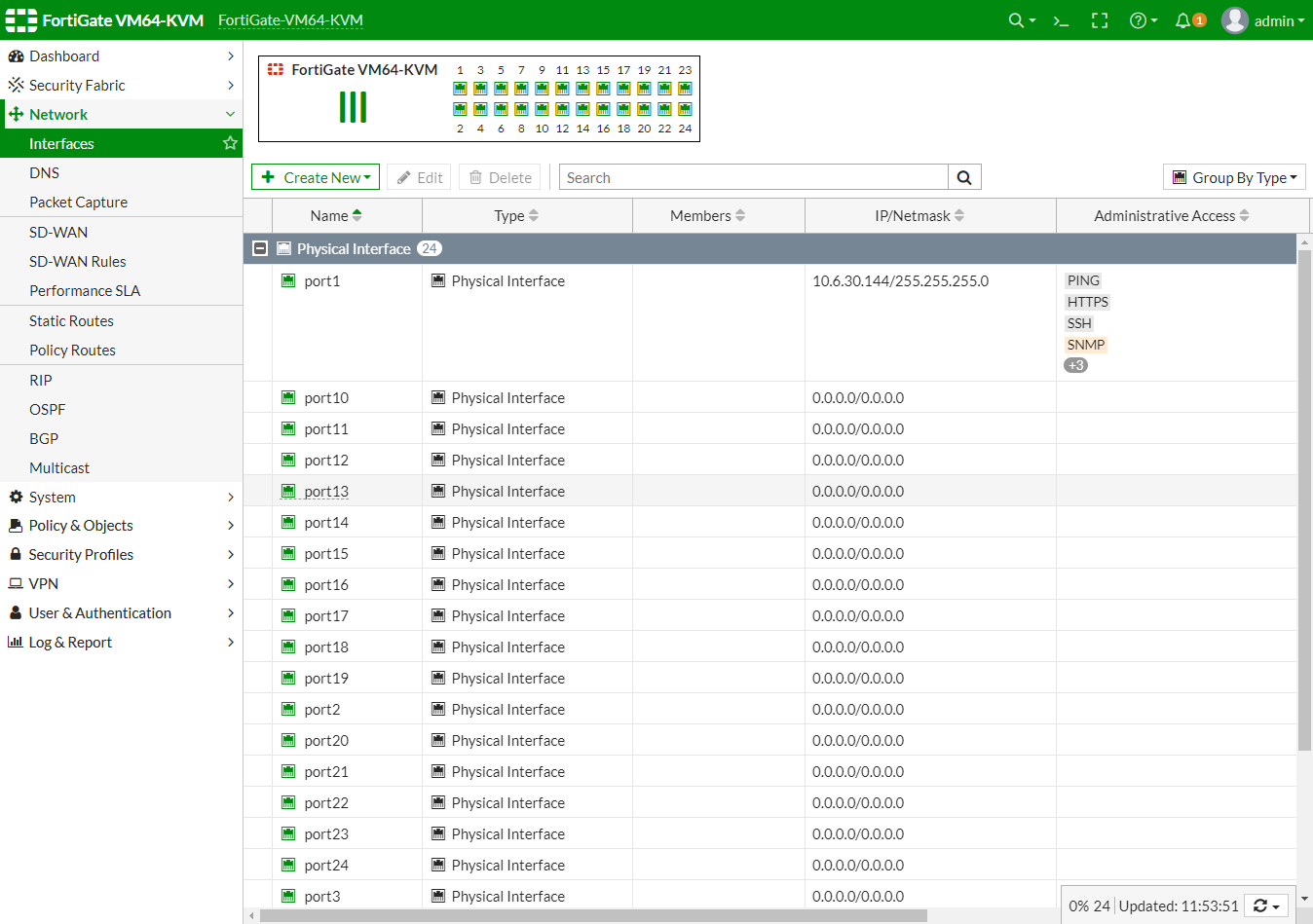Toggle full screen mode icon

[x=1100, y=20]
